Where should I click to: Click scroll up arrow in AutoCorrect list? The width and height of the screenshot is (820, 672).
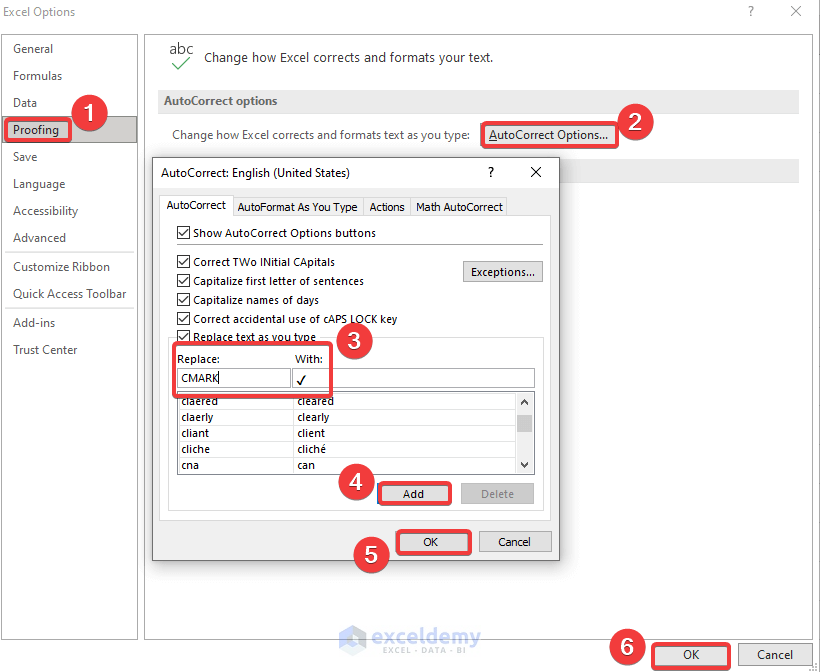tap(525, 402)
